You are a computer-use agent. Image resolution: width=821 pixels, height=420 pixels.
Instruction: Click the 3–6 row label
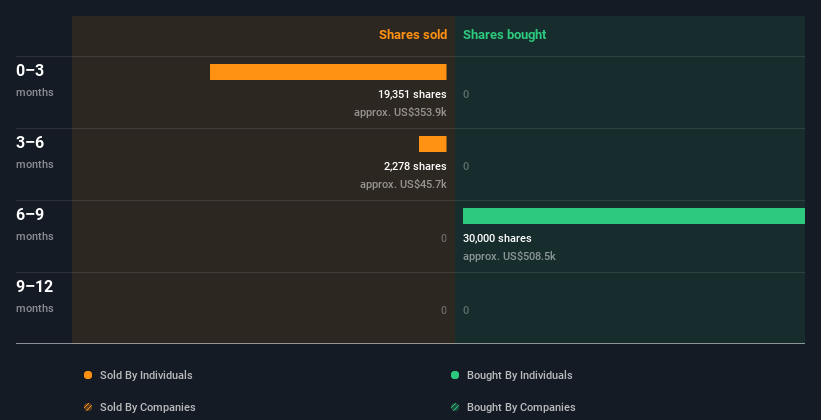pos(30,142)
